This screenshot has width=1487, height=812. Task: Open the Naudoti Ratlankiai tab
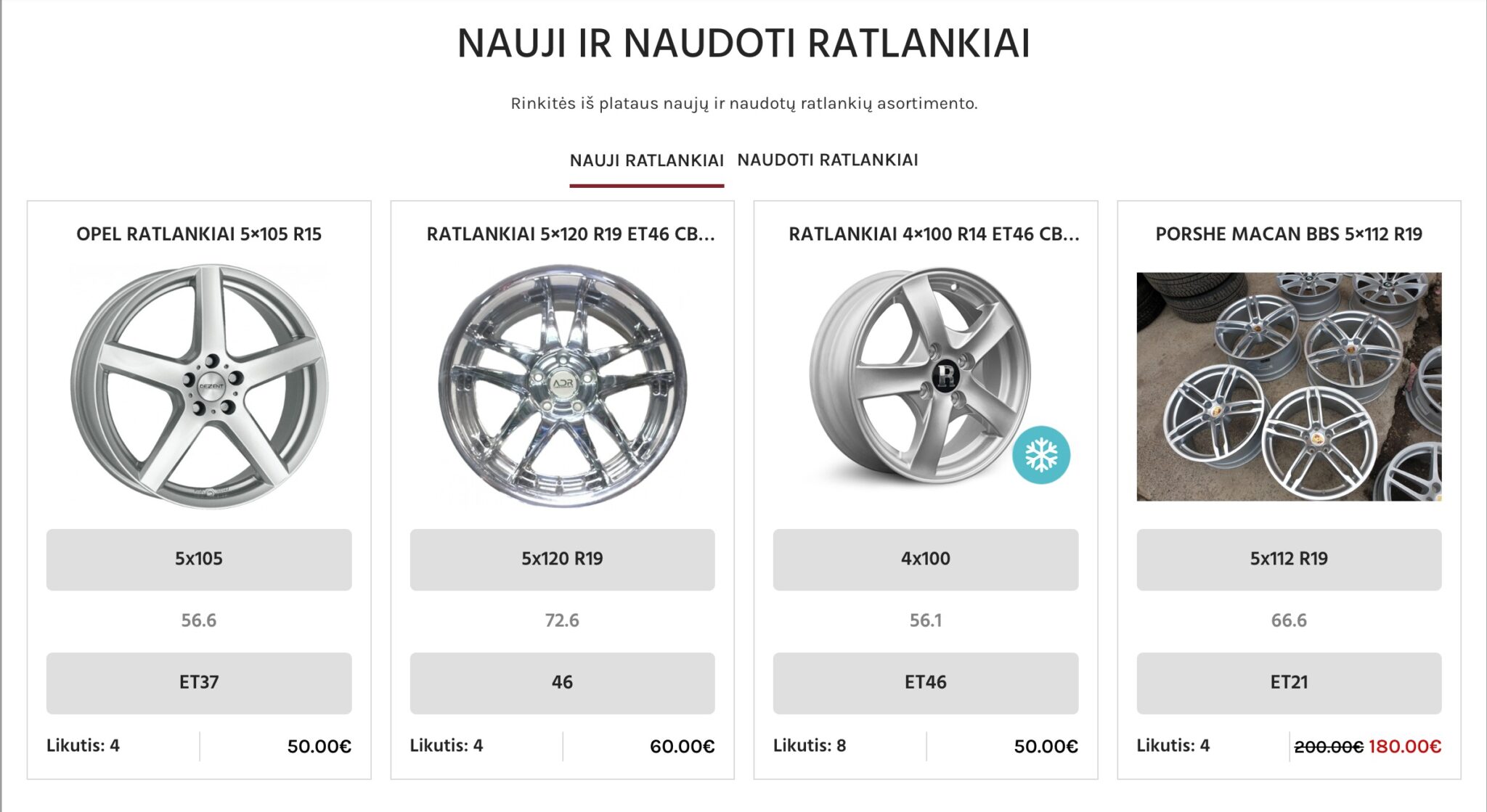[x=828, y=160]
